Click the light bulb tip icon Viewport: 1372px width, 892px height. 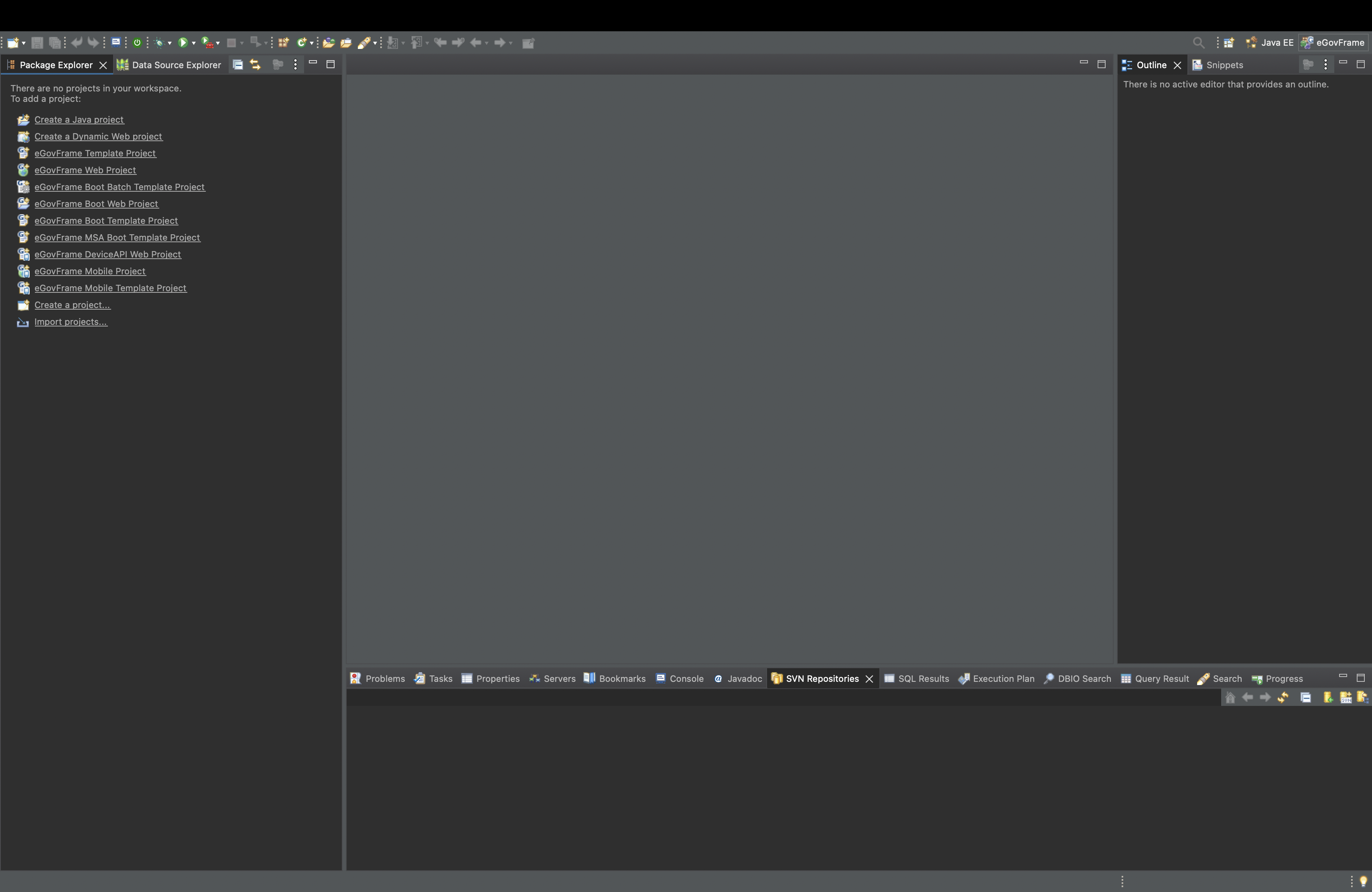coord(1363,881)
